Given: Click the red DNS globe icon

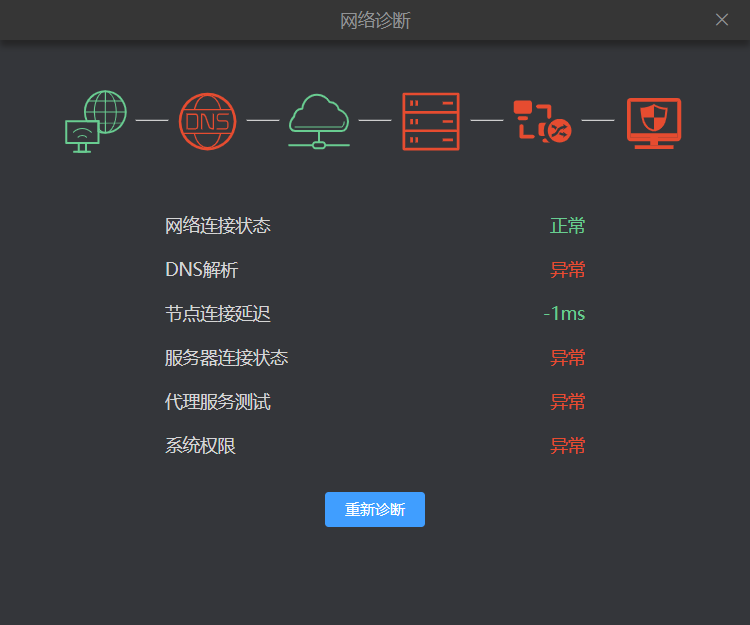Looking at the screenshot, I should click(x=207, y=121).
